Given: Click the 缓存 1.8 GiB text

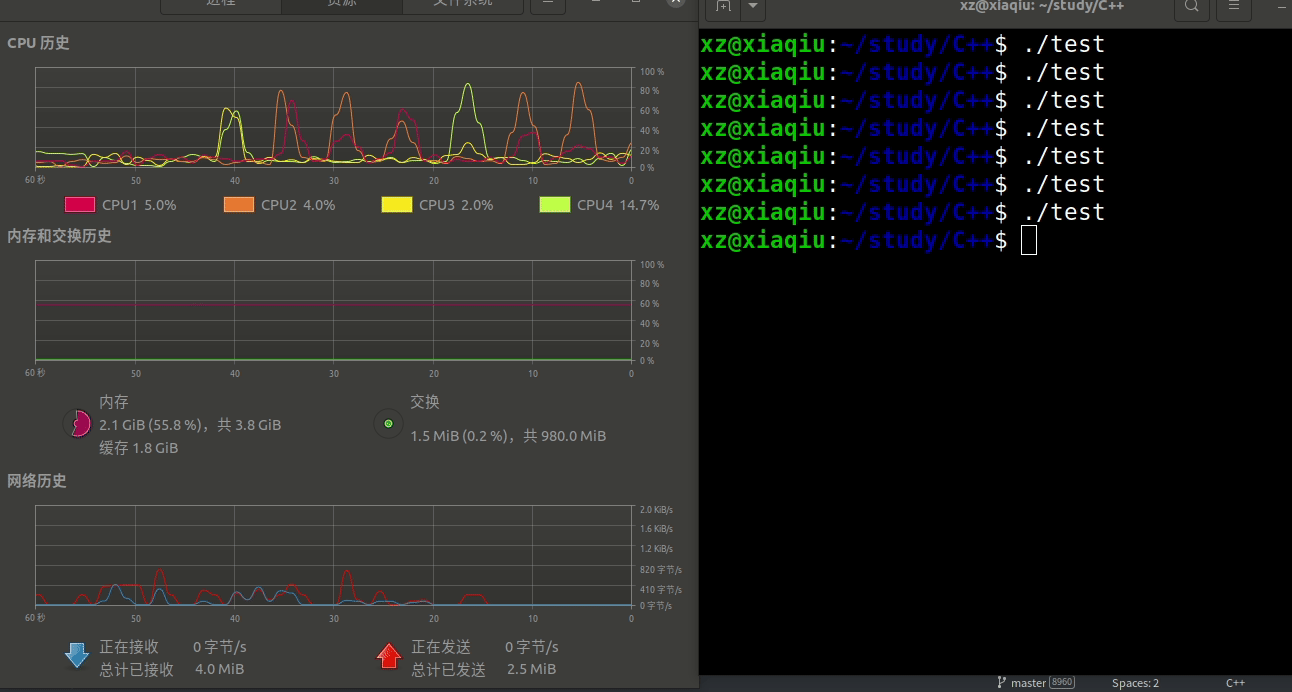Looking at the screenshot, I should [x=138, y=448].
